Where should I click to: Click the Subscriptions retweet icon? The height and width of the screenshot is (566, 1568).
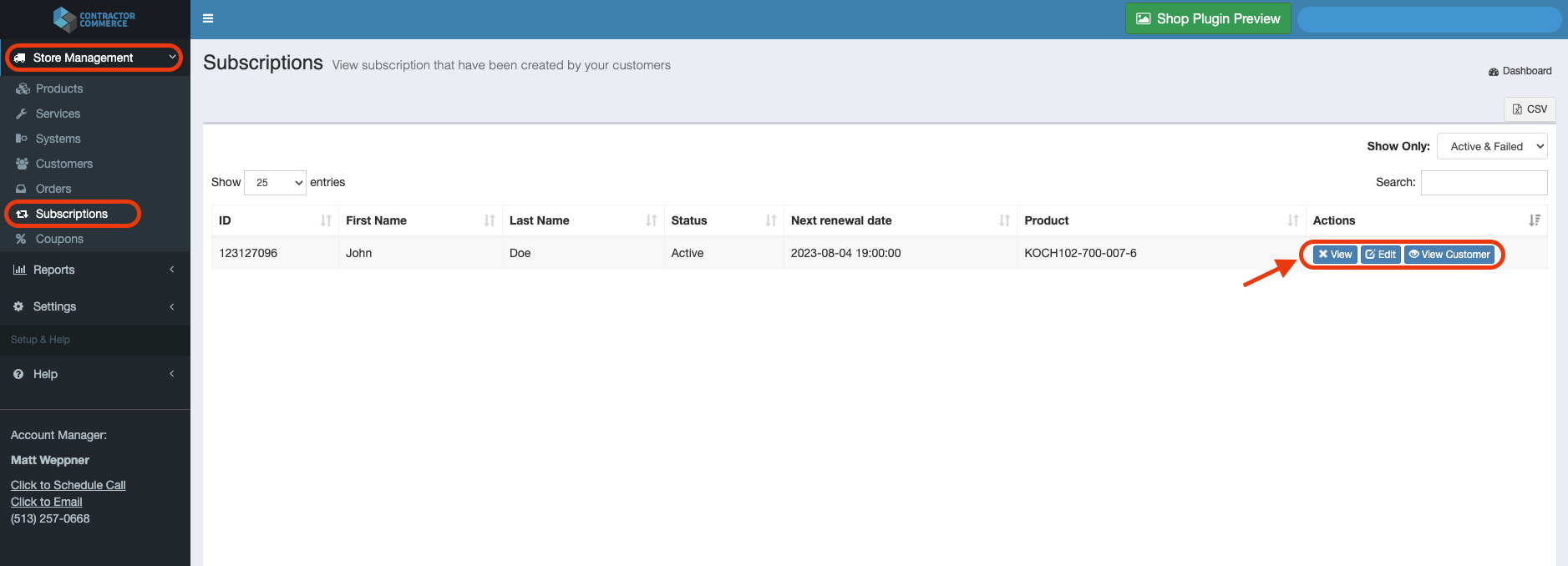[23, 214]
